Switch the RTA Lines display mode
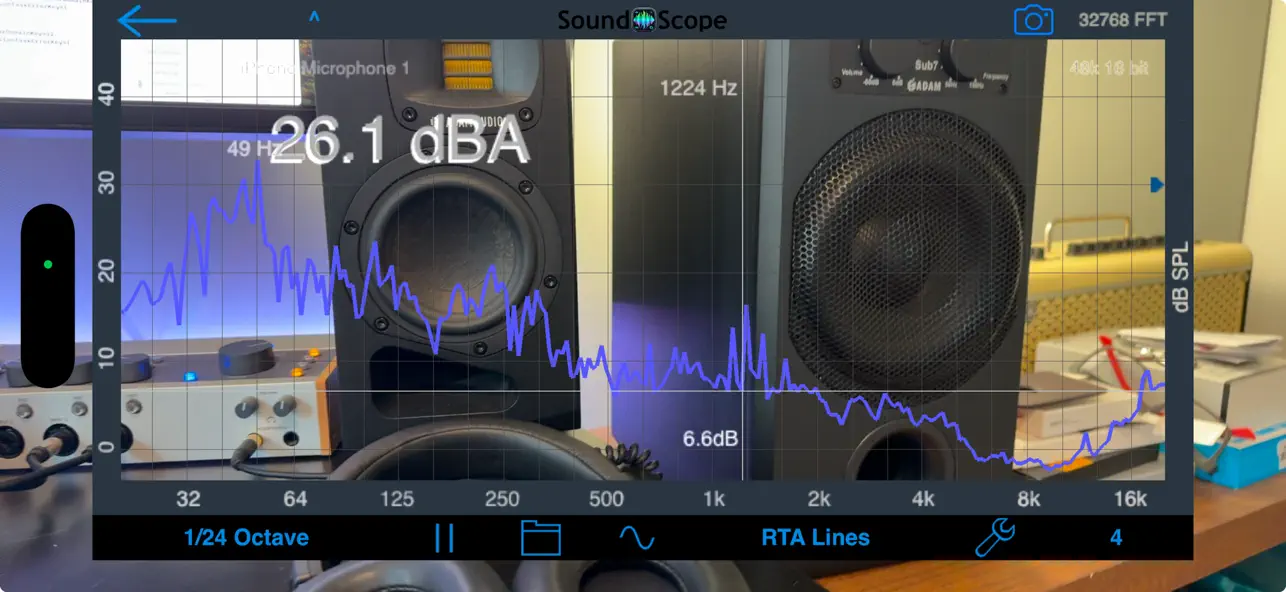 (816, 537)
